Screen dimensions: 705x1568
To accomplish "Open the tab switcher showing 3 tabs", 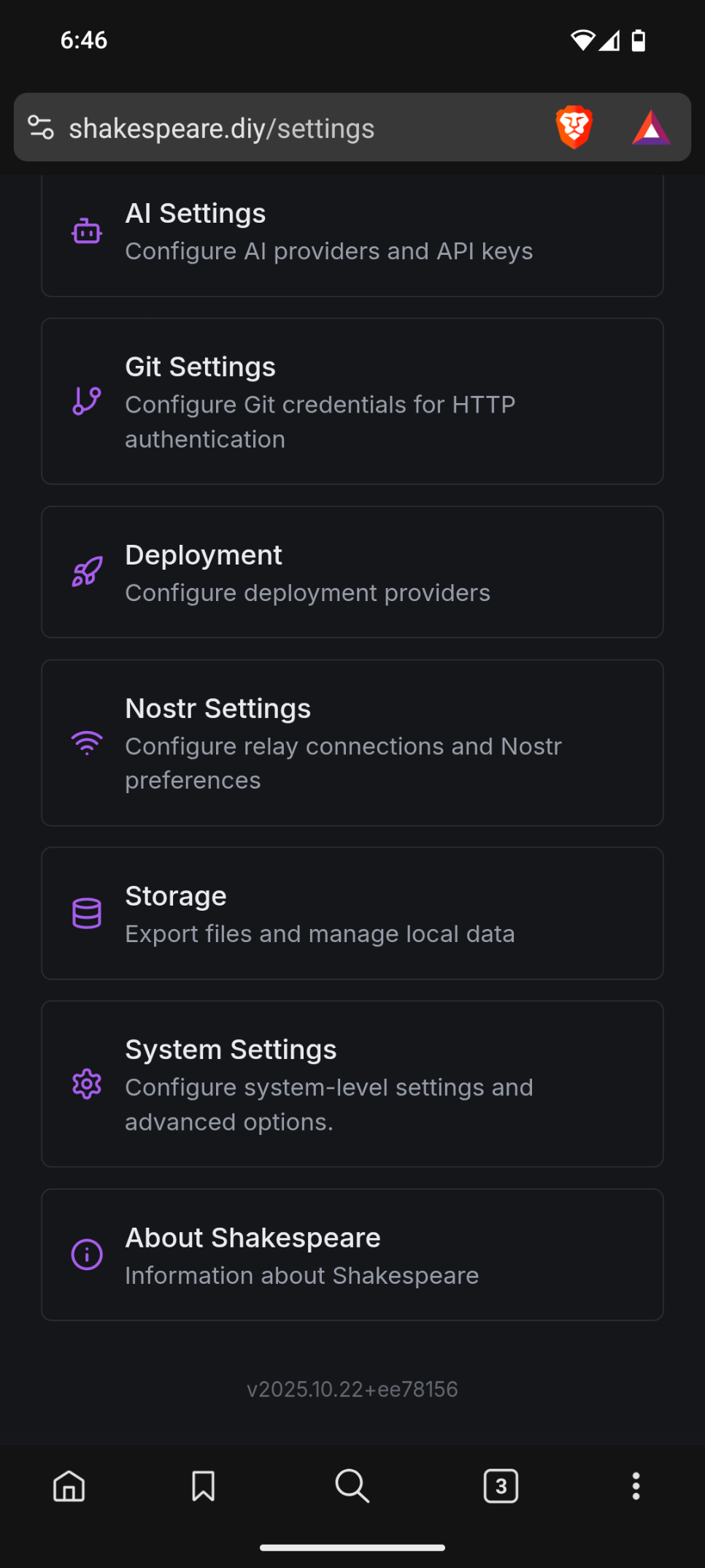I will coord(501,1485).
